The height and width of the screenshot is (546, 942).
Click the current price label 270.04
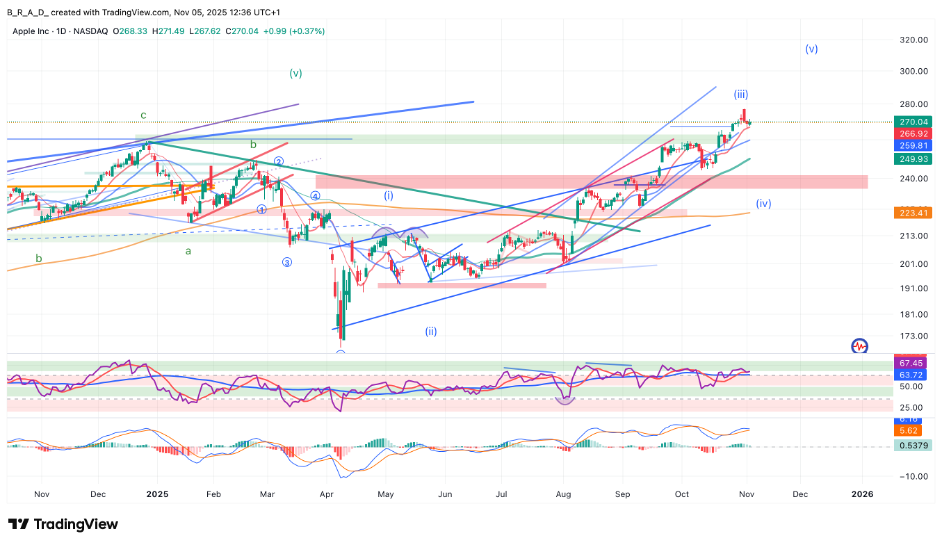tap(913, 122)
